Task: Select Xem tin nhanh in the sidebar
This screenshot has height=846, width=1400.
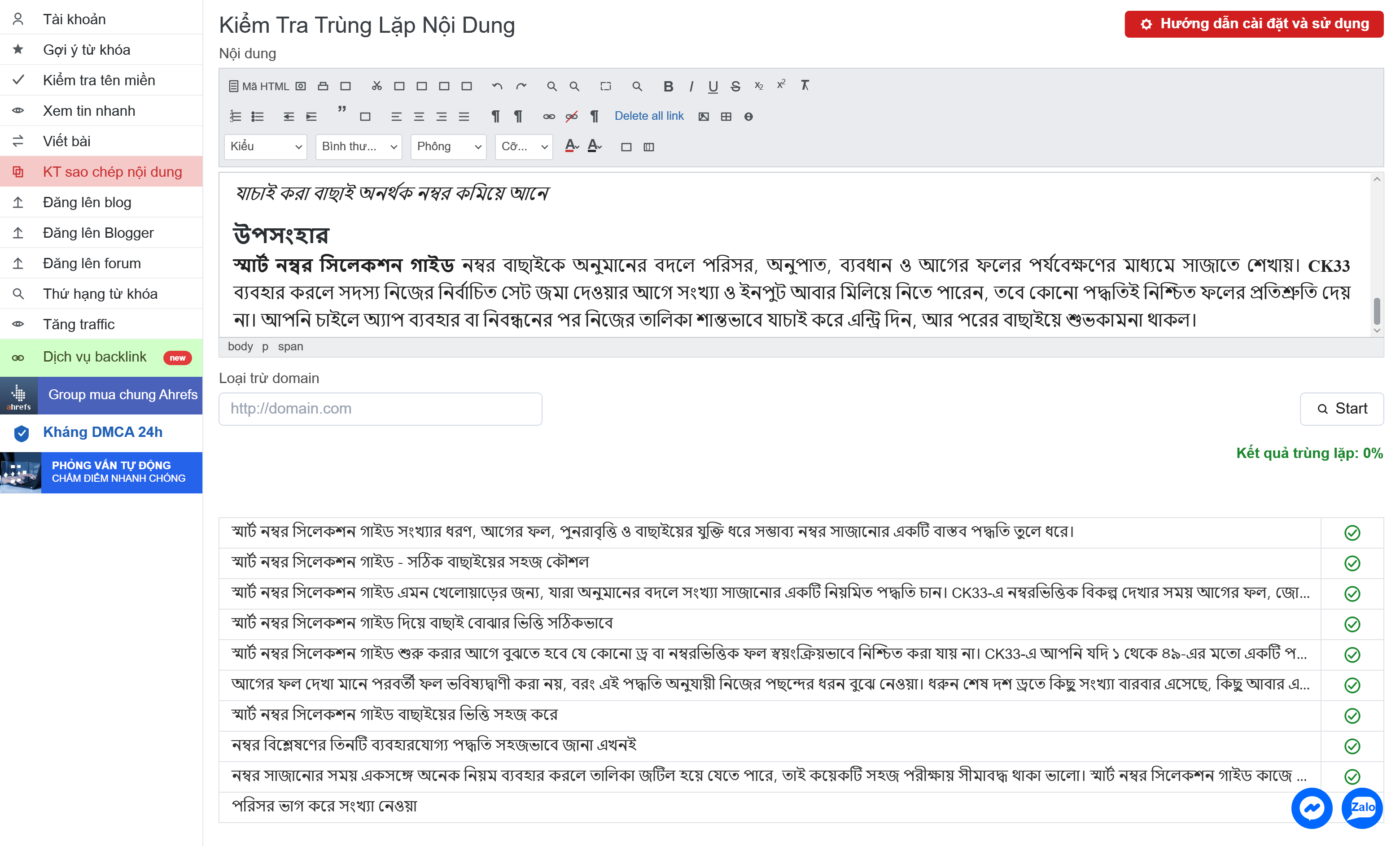Action: (101, 111)
